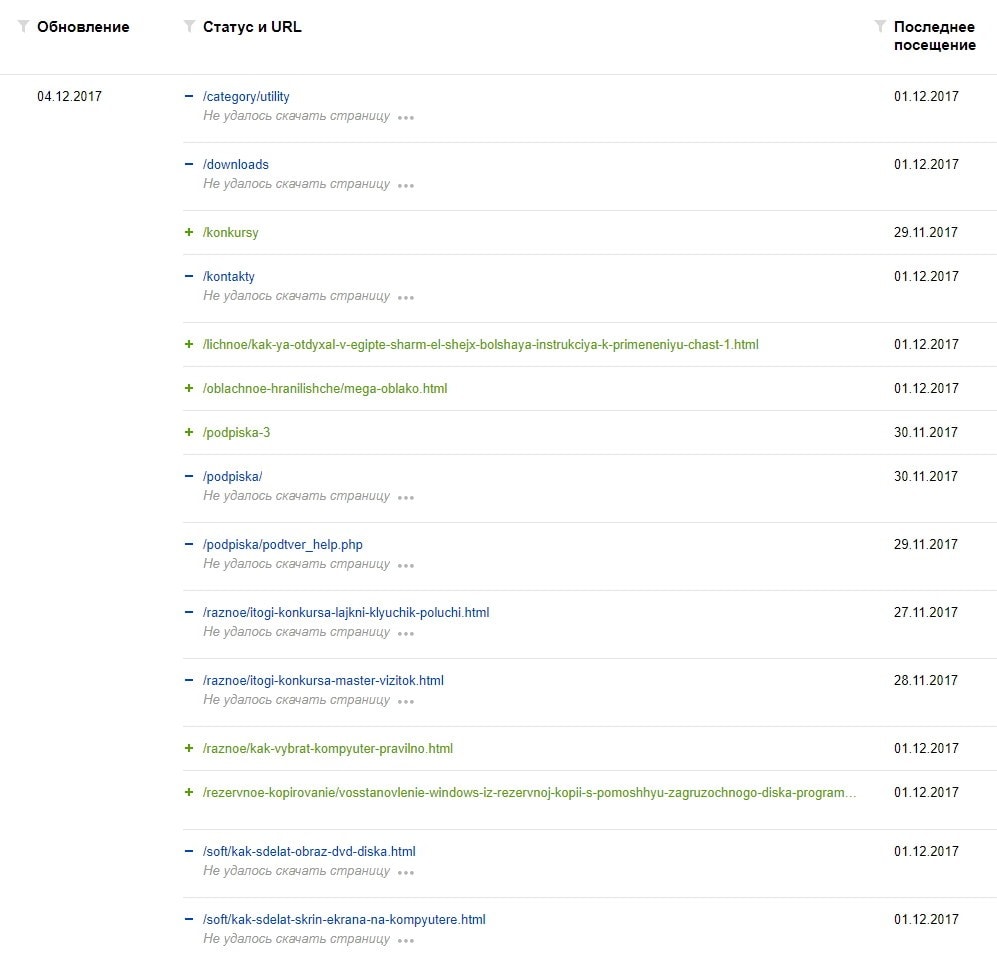Expand details dots under /soft/kak-sdelat-obraz-dvd-diska.html
Screen dimensions: 997x964
click(405, 872)
